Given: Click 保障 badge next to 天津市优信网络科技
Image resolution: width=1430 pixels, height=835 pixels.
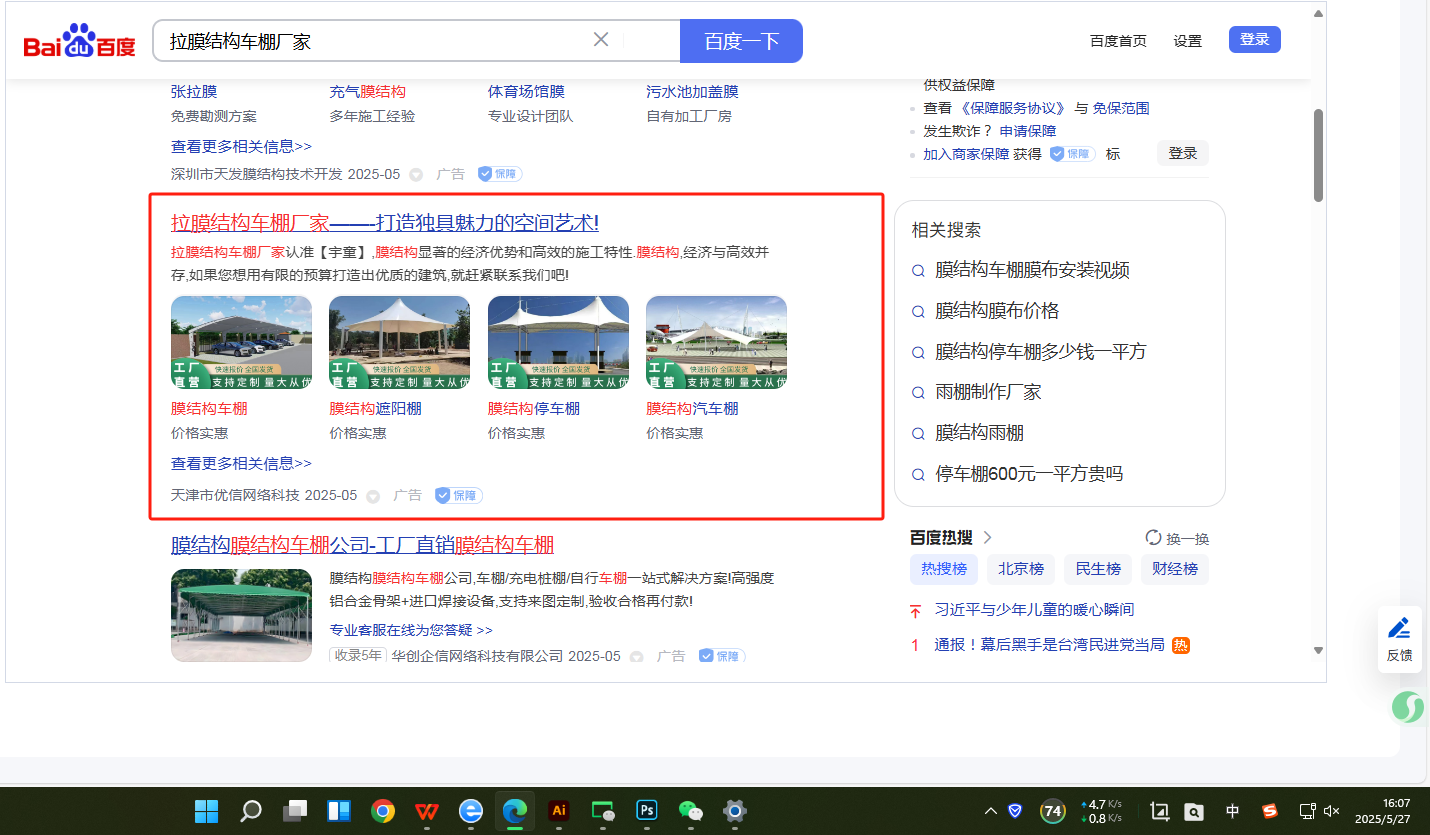Looking at the screenshot, I should pyautogui.click(x=459, y=495).
